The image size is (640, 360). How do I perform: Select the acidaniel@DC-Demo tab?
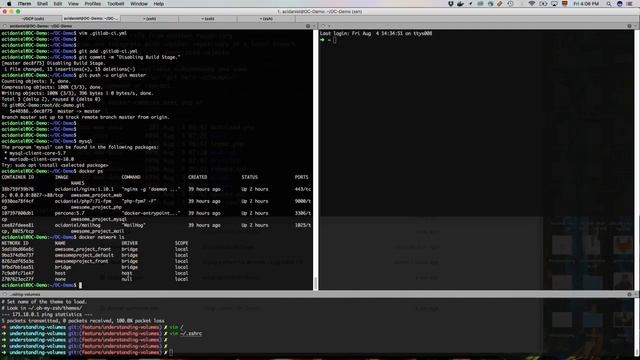(x=91, y=19)
